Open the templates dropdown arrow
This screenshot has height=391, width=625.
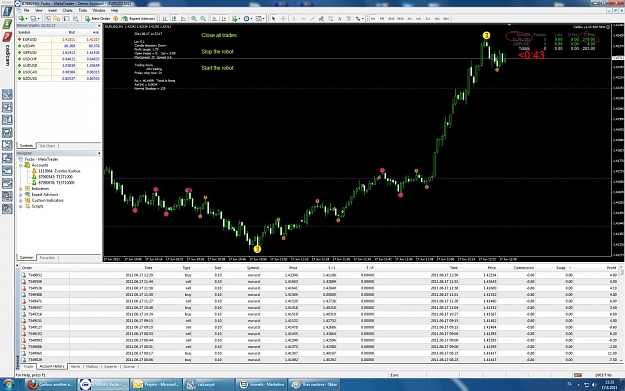point(263,18)
